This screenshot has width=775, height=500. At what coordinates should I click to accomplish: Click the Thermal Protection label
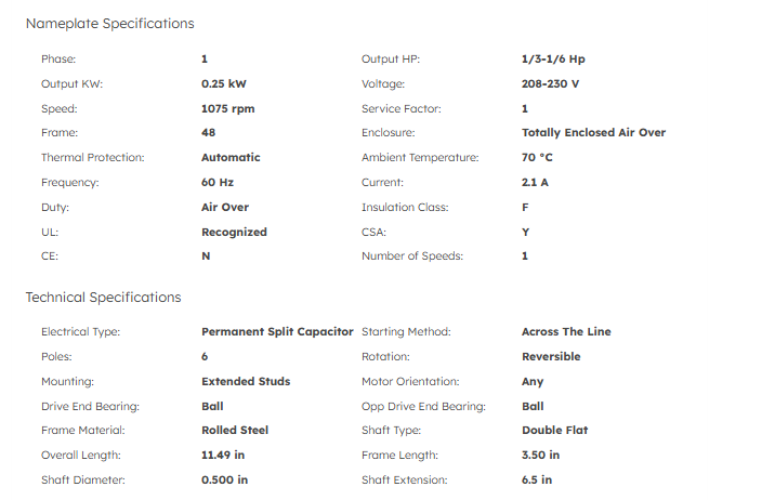93,157
